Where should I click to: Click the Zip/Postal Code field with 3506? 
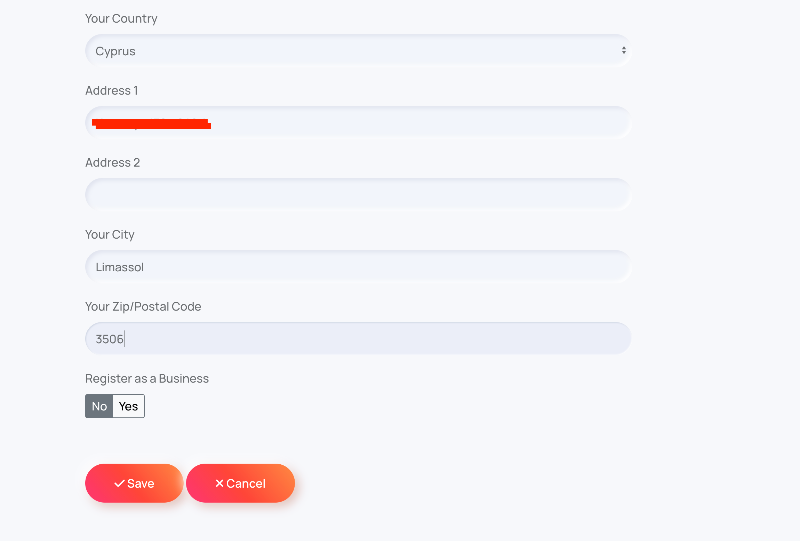pyautogui.click(x=358, y=338)
